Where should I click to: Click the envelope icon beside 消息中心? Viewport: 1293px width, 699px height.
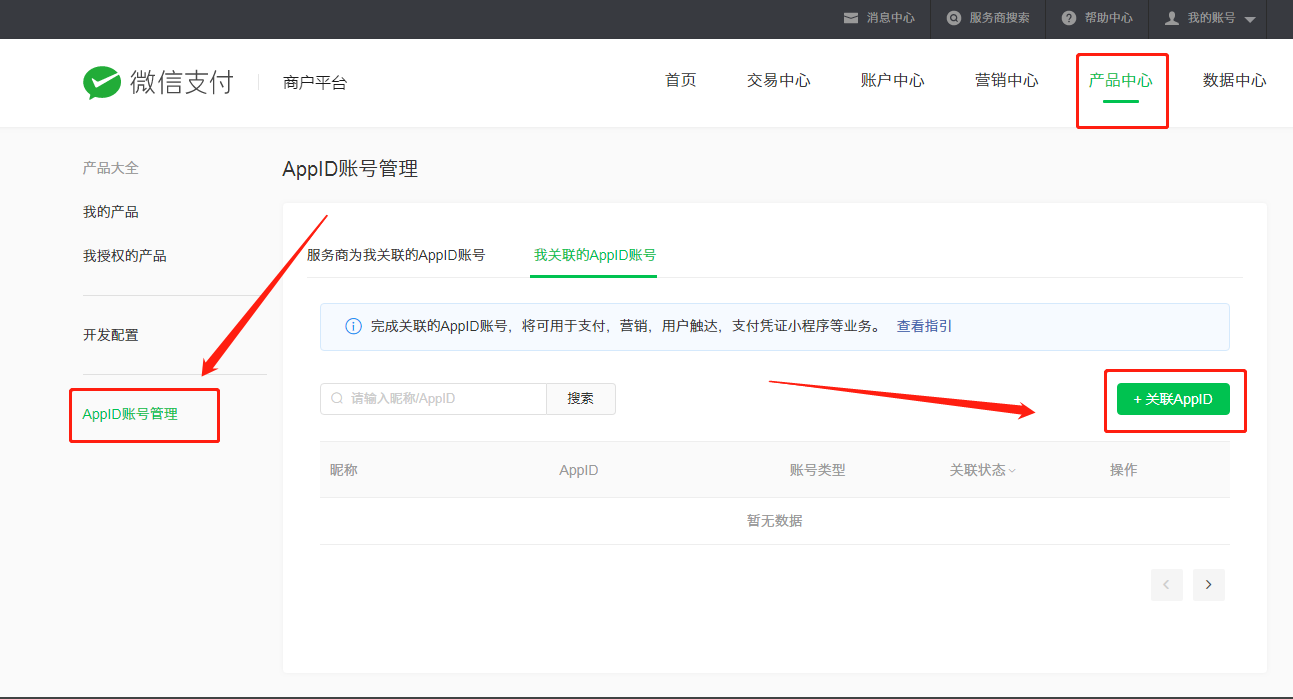[x=851, y=18]
